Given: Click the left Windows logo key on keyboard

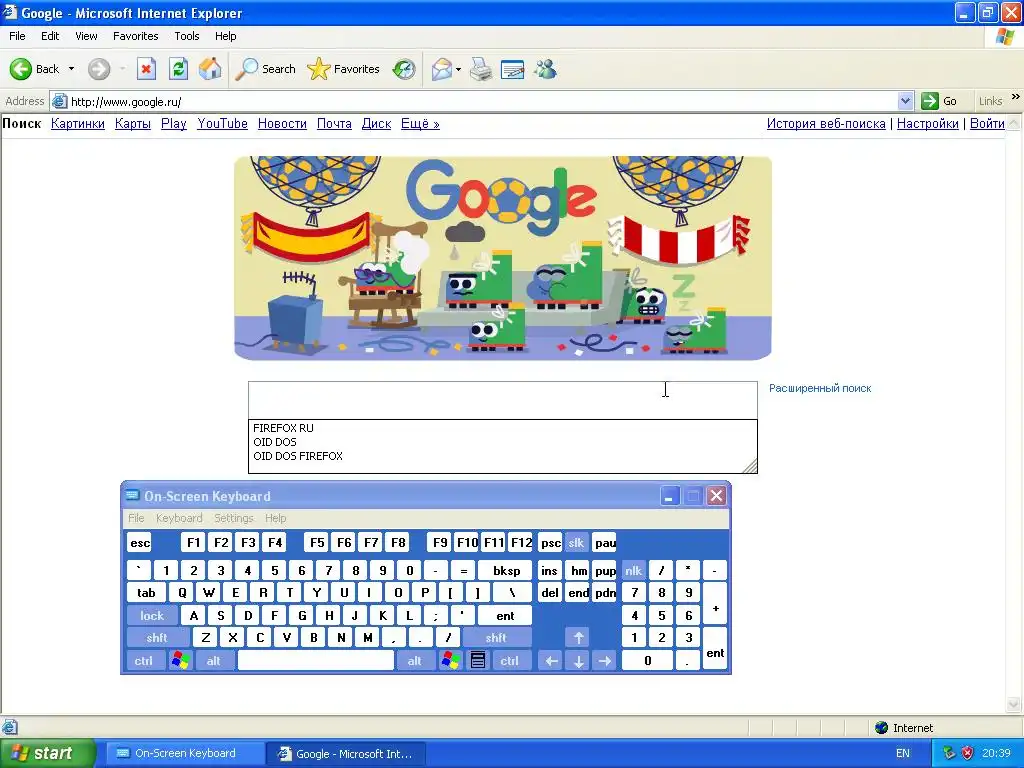Looking at the screenshot, I should click(x=180, y=660).
